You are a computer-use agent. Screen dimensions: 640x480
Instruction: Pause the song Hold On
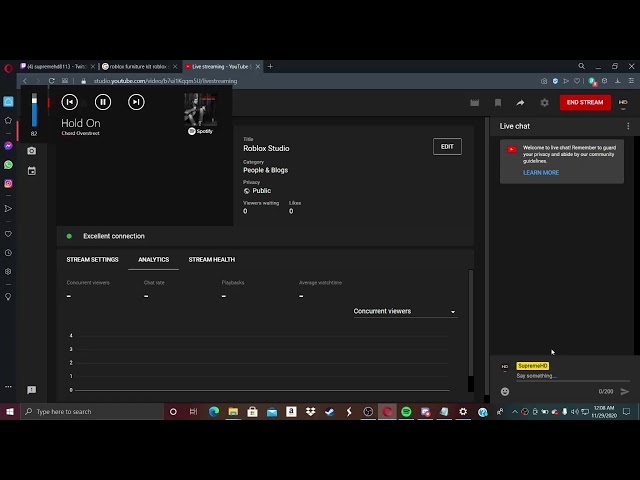[x=103, y=102]
